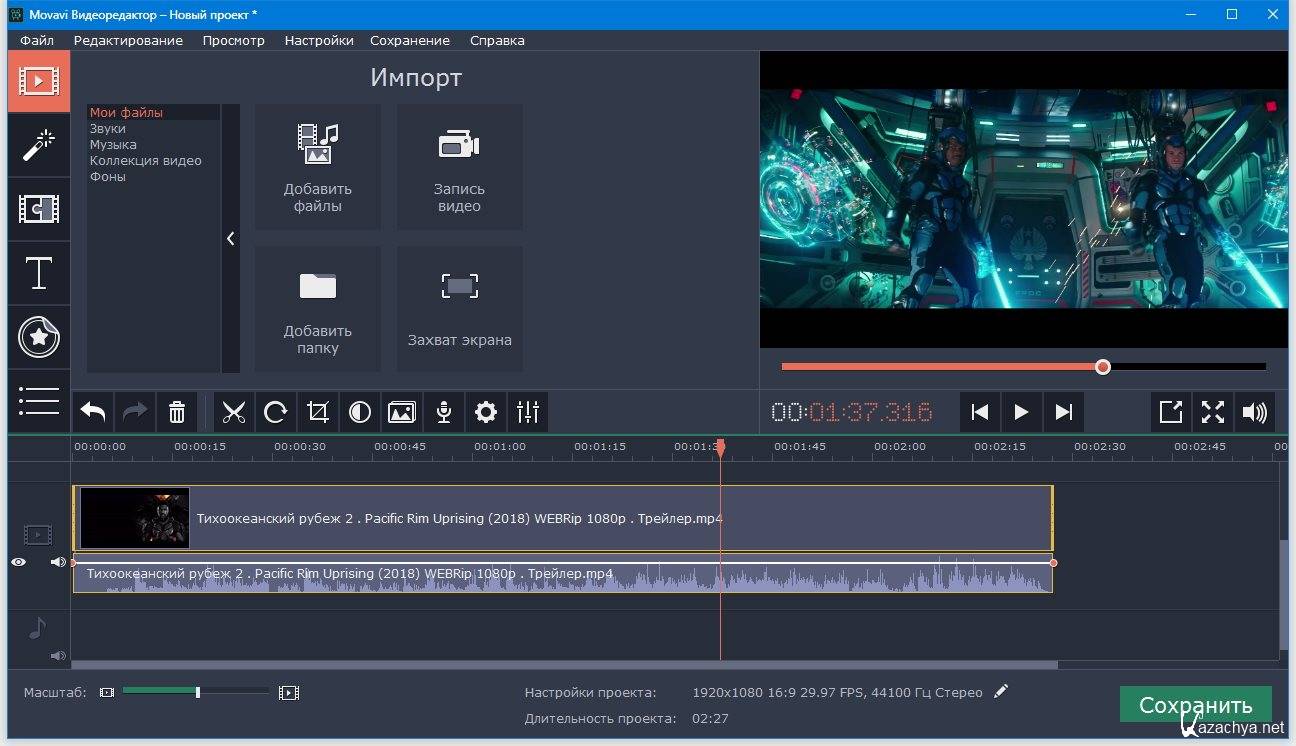Play the preview video
This screenshot has width=1296, height=746.
click(1022, 412)
